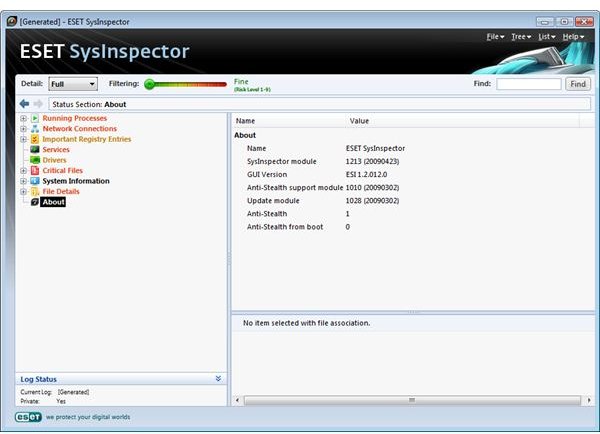Open the List menu

pos(546,37)
